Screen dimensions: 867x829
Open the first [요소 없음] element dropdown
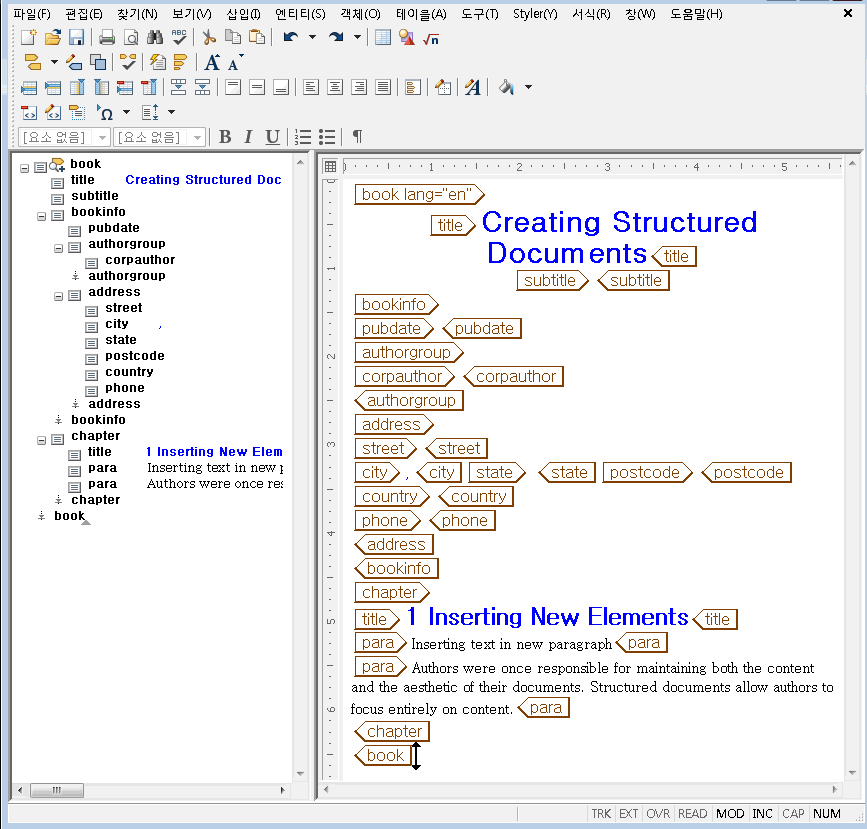click(102, 137)
